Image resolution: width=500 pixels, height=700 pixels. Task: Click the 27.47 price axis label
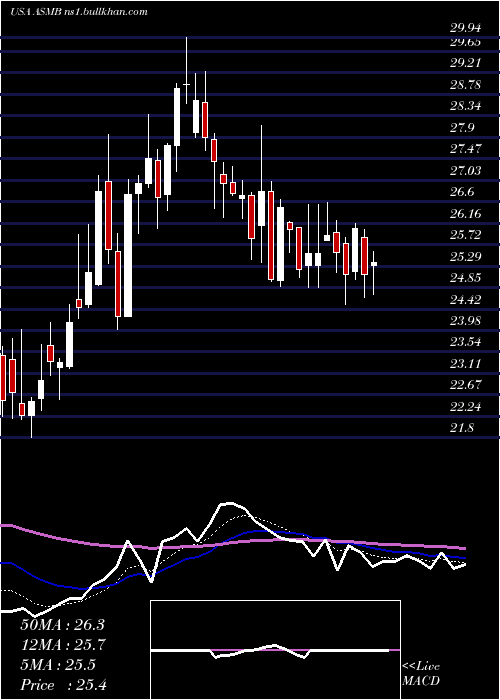click(466, 149)
